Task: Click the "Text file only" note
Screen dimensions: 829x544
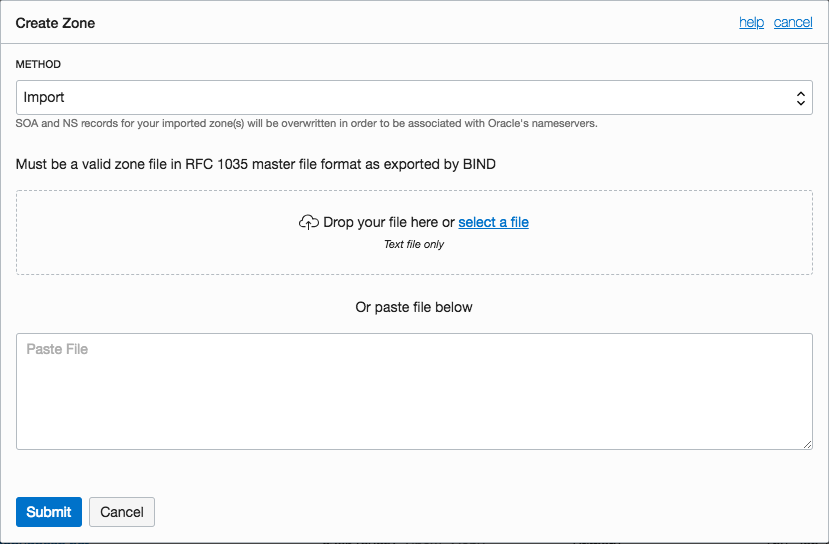Action: pyautogui.click(x=414, y=244)
